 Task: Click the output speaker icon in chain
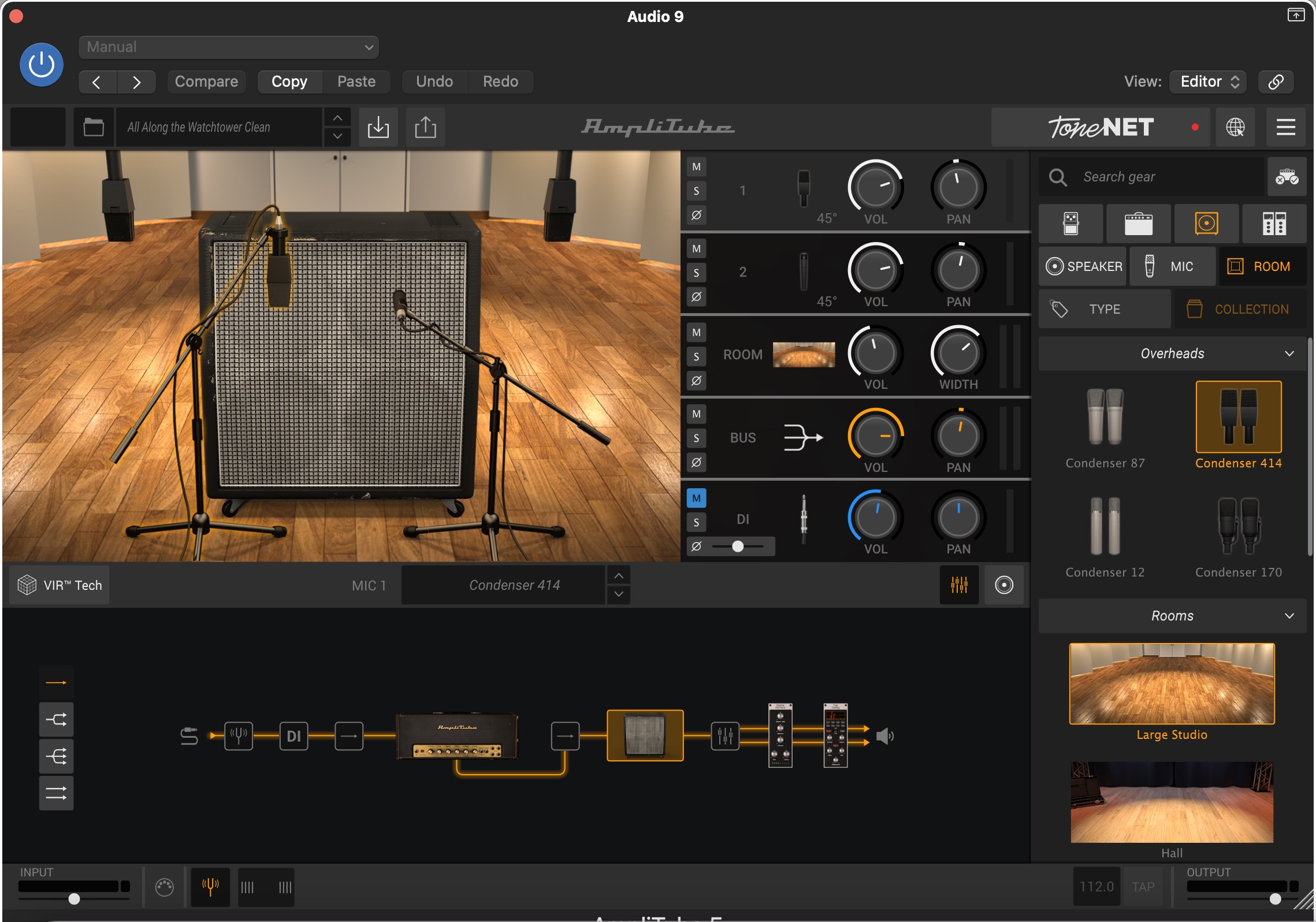click(x=885, y=736)
